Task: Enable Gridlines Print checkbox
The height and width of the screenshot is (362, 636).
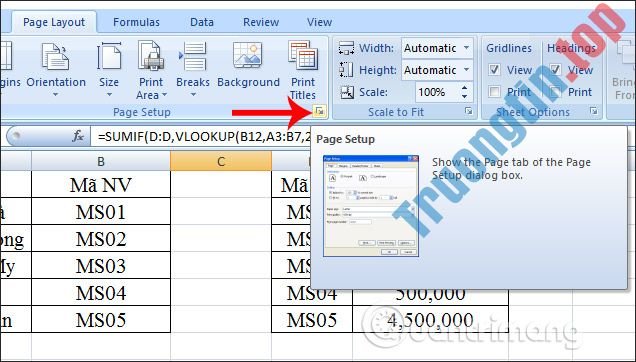Action: coord(494,92)
